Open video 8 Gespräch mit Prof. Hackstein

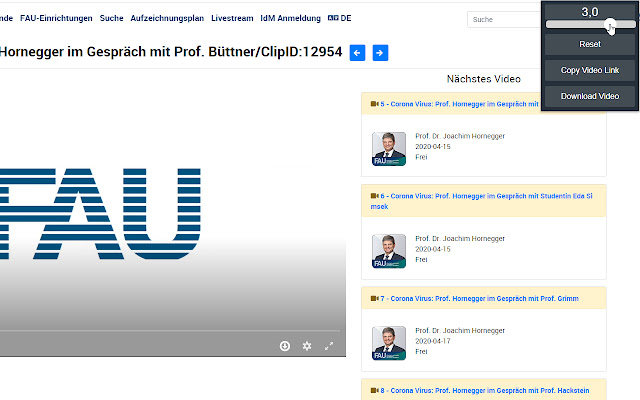485,390
